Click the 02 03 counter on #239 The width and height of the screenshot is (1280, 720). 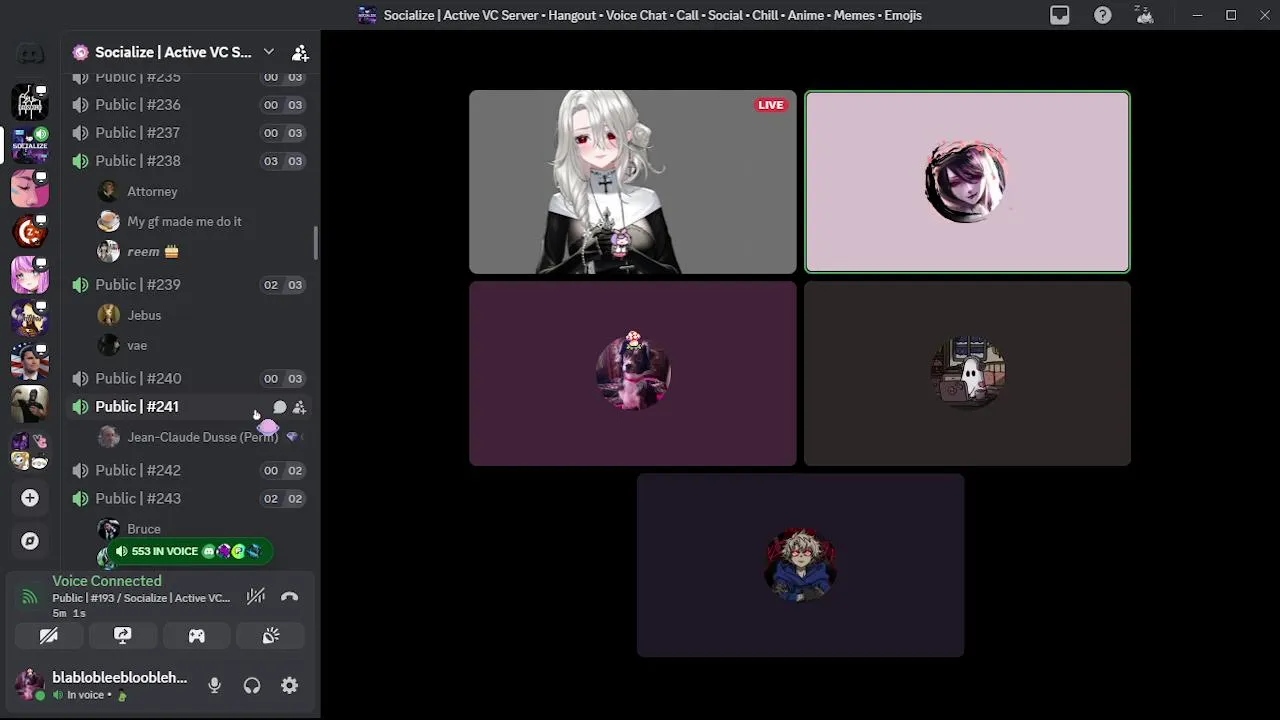click(283, 285)
